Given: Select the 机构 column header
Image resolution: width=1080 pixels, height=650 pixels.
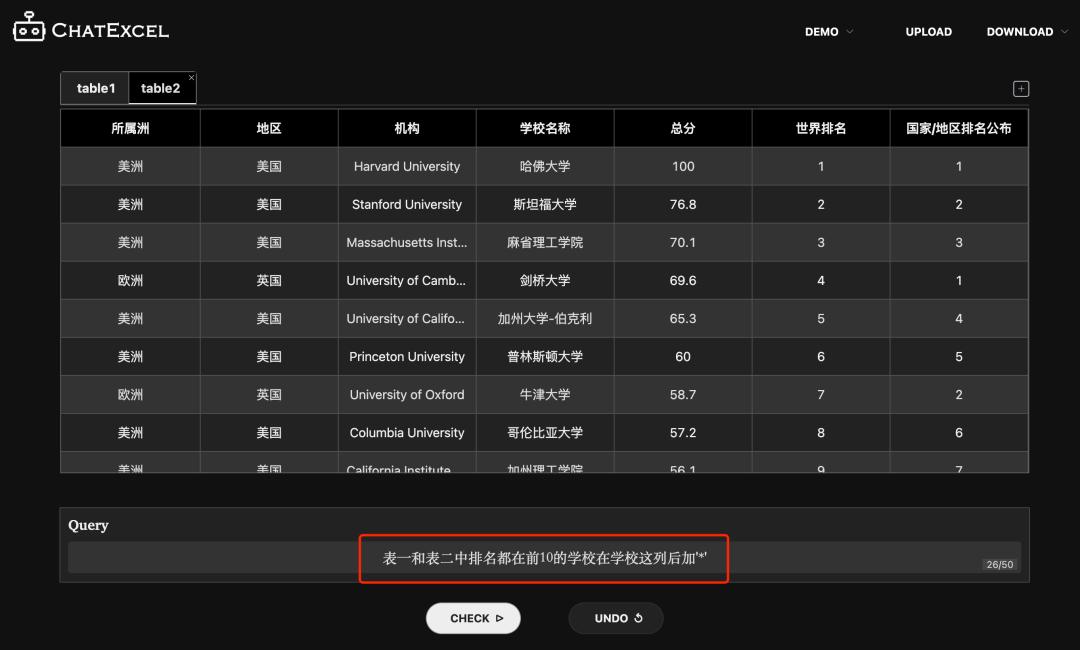Looking at the screenshot, I should [x=406, y=128].
